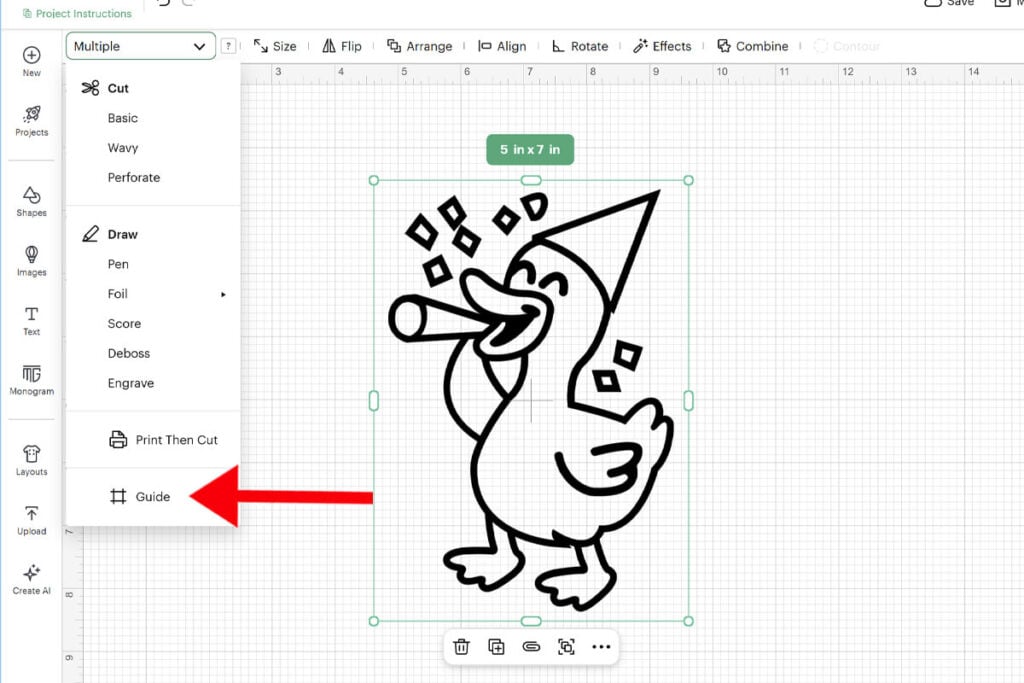This screenshot has height=683, width=1024.
Task: Click the Upload icon
Action: pyautogui.click(x=31, y=520)
